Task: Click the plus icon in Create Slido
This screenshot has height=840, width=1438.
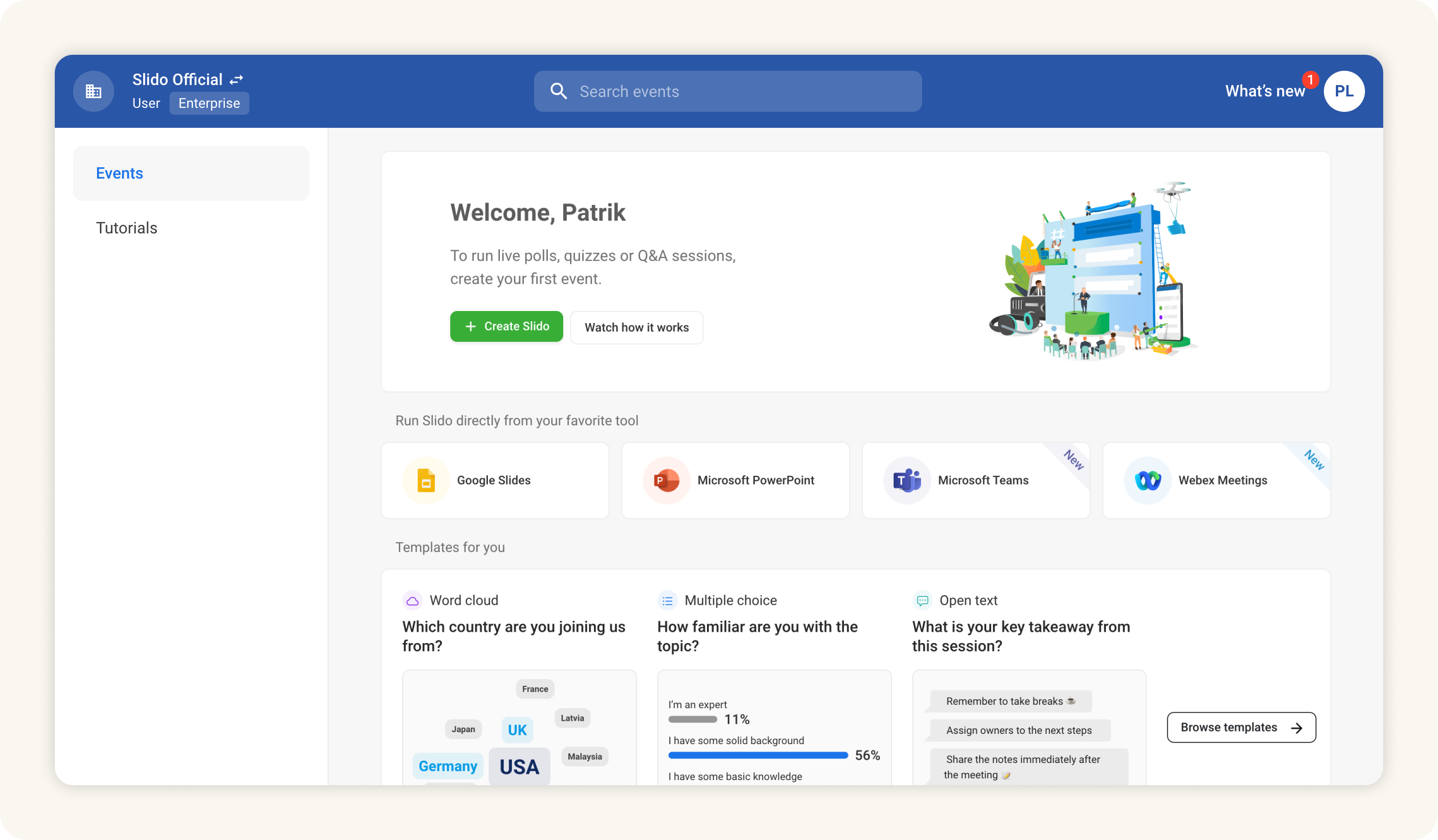Action: click(470, 326)
